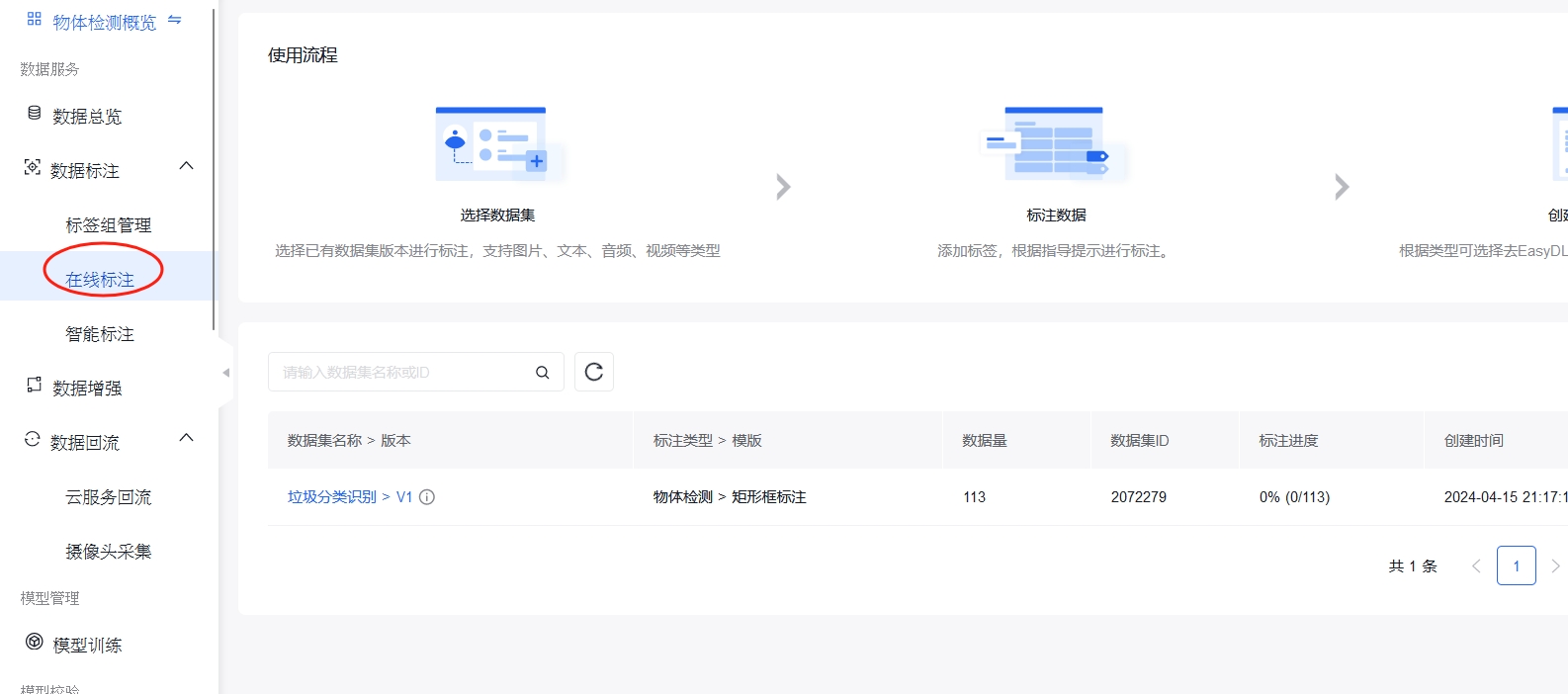This screenshot has height=694, width=1568.
Task: Click the 标注数据 illustration
Action: pos(1054,145)
